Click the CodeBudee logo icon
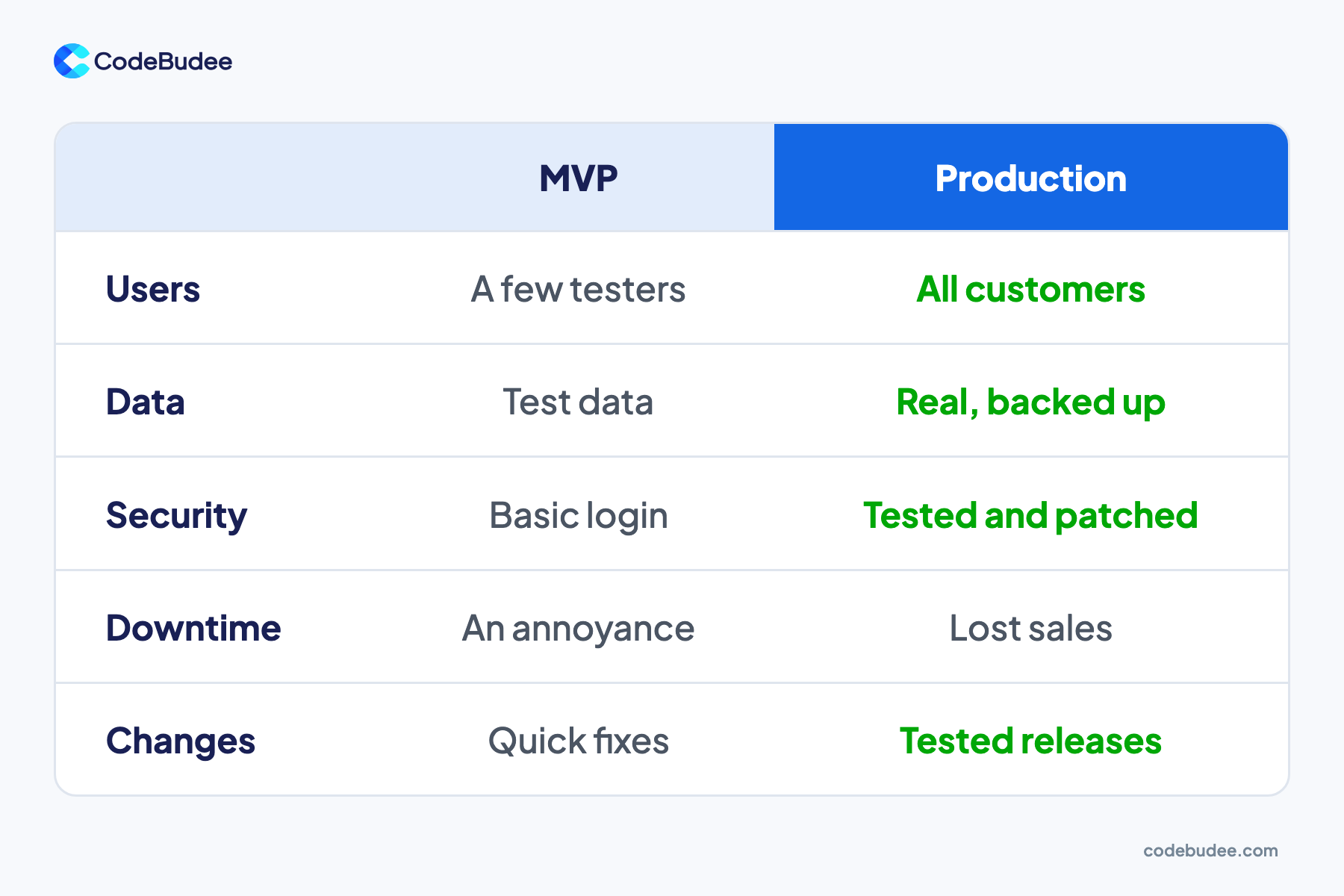1344x896 pixels. coord(72,61)
